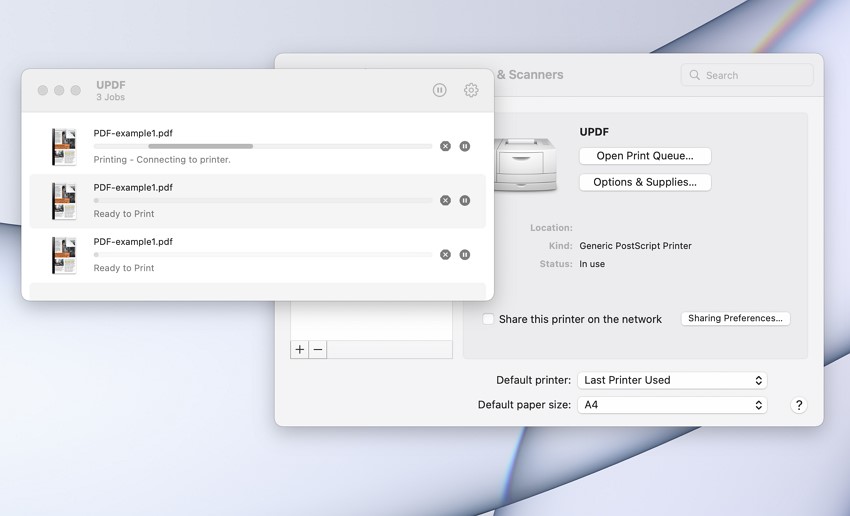The width and height of the screenshot is (850, 516).
Task: Click progress bar of third print job
Action: pyautogui.click(x=263, y=255)
